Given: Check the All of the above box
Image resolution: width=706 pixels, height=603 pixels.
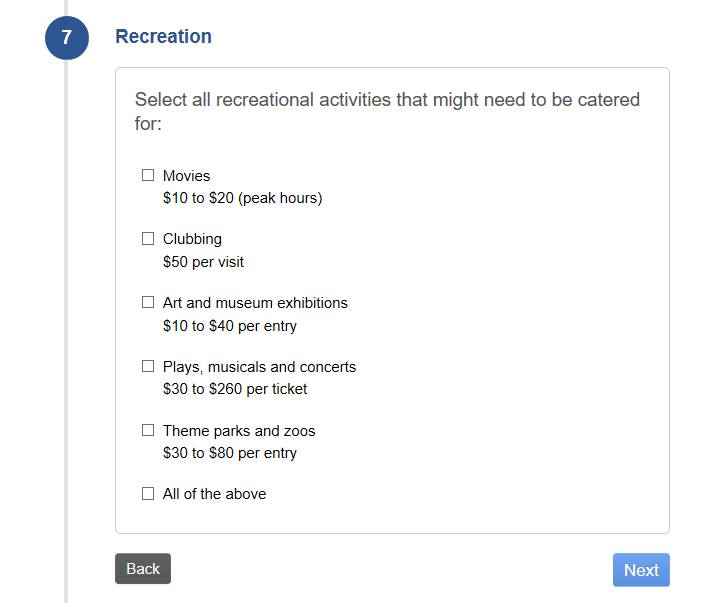Looking at the screenshot, I should 148,493.
